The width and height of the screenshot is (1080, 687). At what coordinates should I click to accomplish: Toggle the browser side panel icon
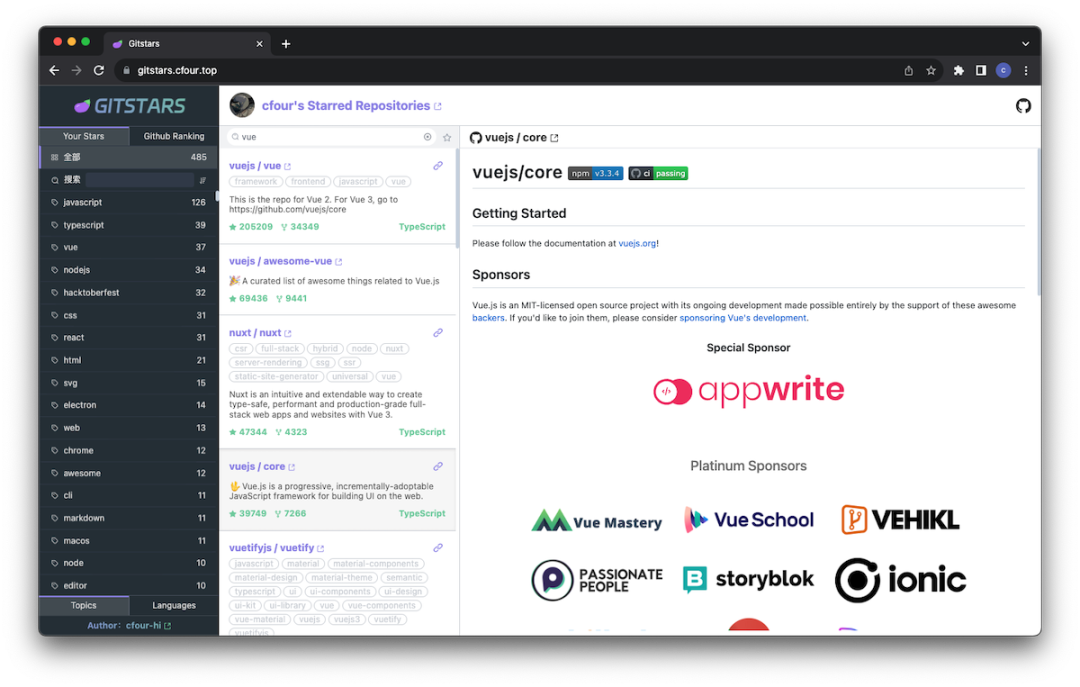[981, 70]
